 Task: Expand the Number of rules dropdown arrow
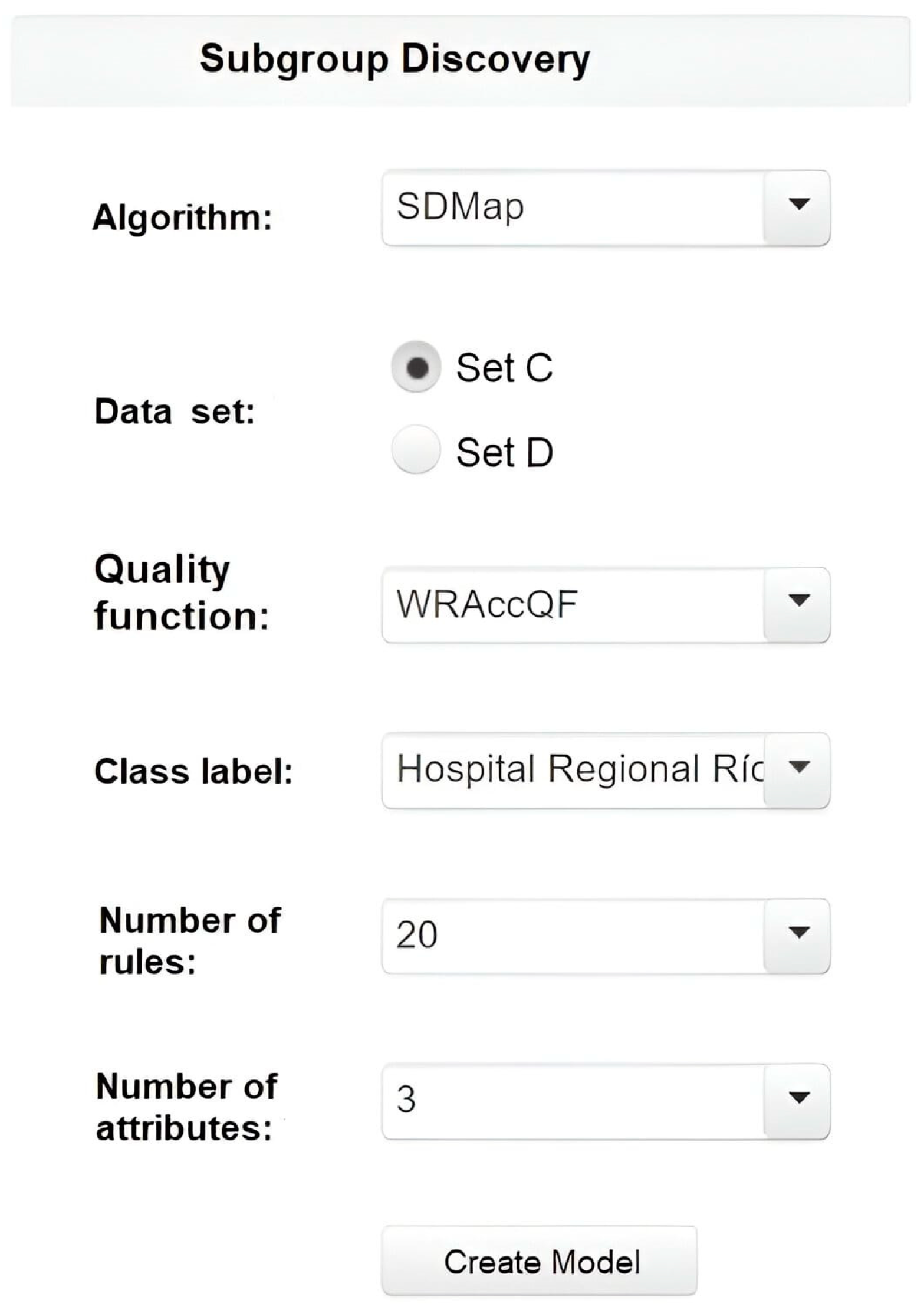coord(798,935)
